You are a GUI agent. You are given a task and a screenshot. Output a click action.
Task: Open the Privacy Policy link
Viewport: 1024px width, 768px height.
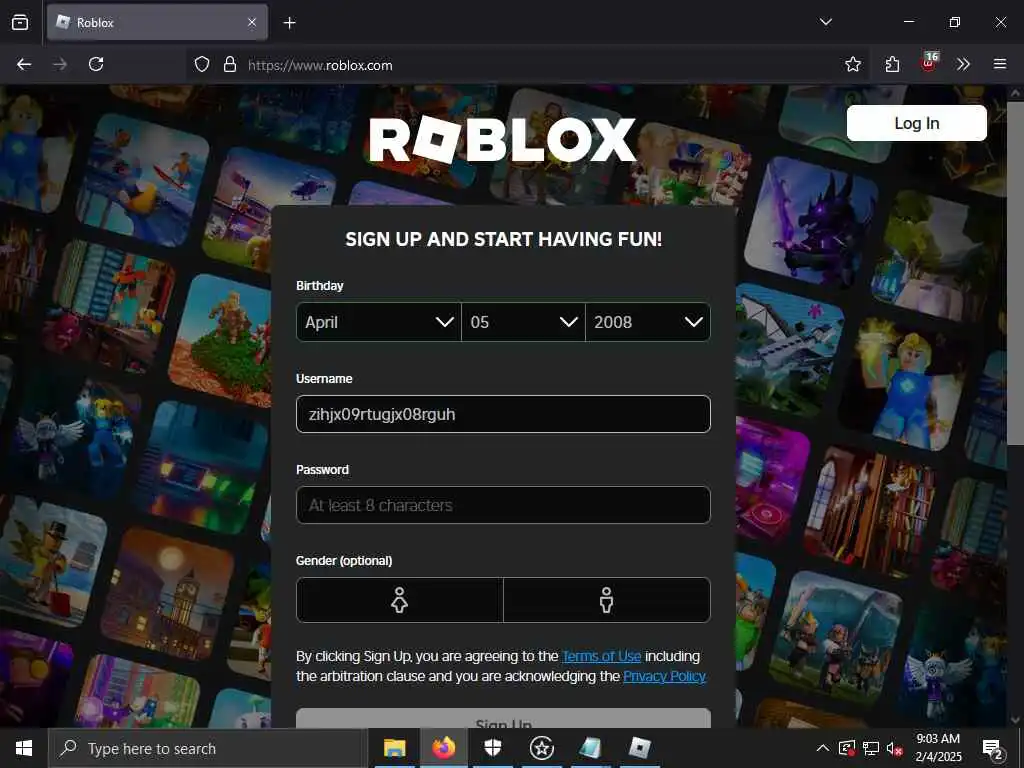(x=664, y=676)
